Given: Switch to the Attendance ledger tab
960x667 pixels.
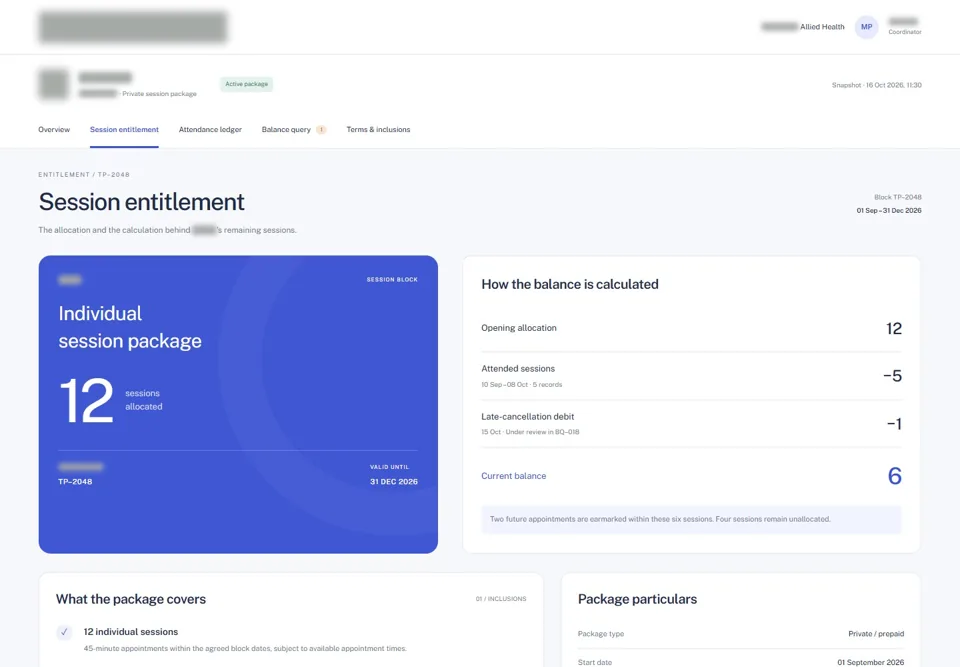Looking at the screenshot, I should (x=210, y=130).
